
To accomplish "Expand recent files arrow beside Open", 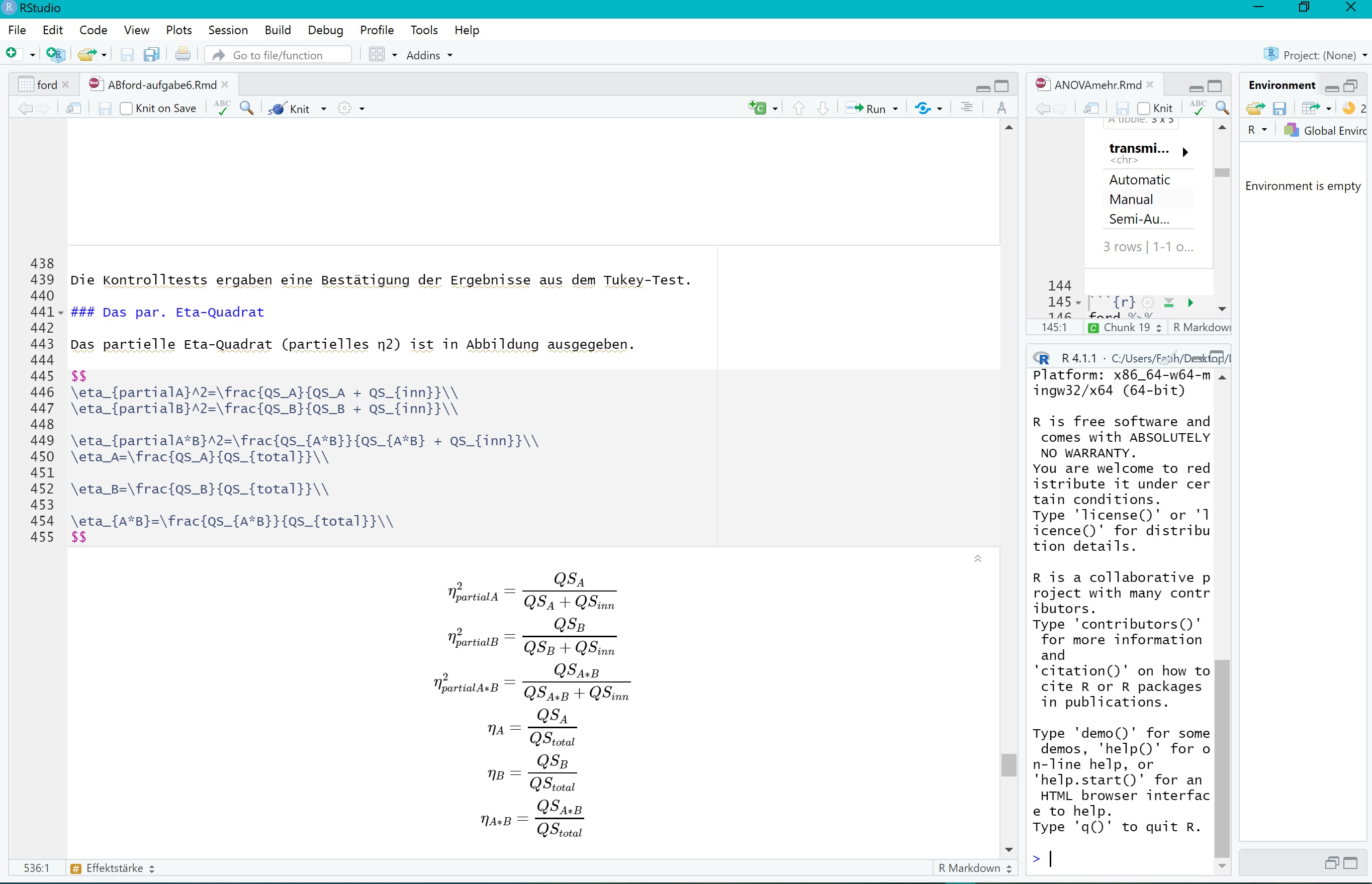I will pos(104,55).
